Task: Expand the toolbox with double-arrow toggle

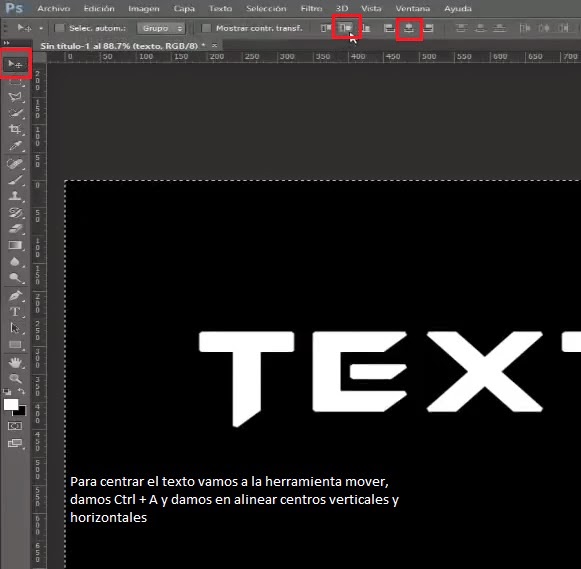Action: (7, 43)
